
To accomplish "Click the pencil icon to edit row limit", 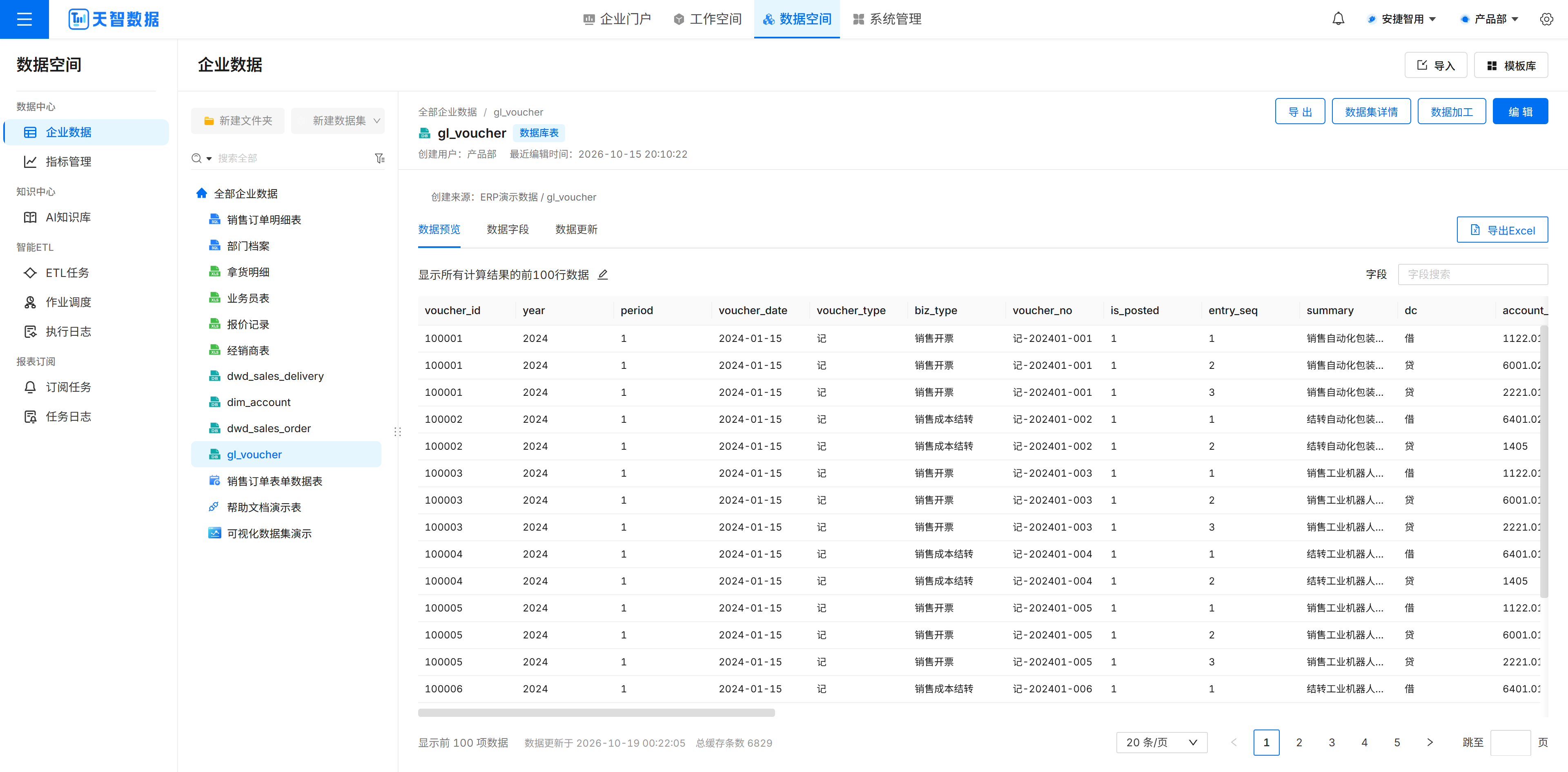I will 603,274.
